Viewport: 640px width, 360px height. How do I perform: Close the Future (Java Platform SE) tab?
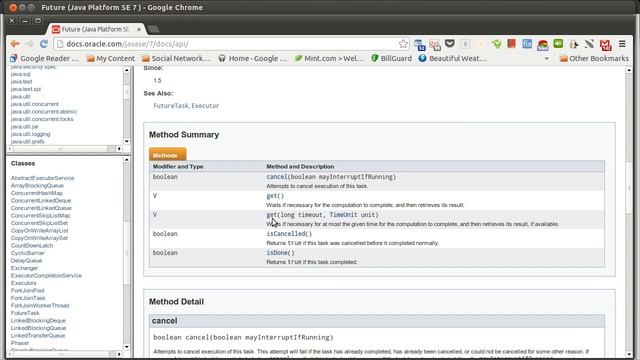139,29
